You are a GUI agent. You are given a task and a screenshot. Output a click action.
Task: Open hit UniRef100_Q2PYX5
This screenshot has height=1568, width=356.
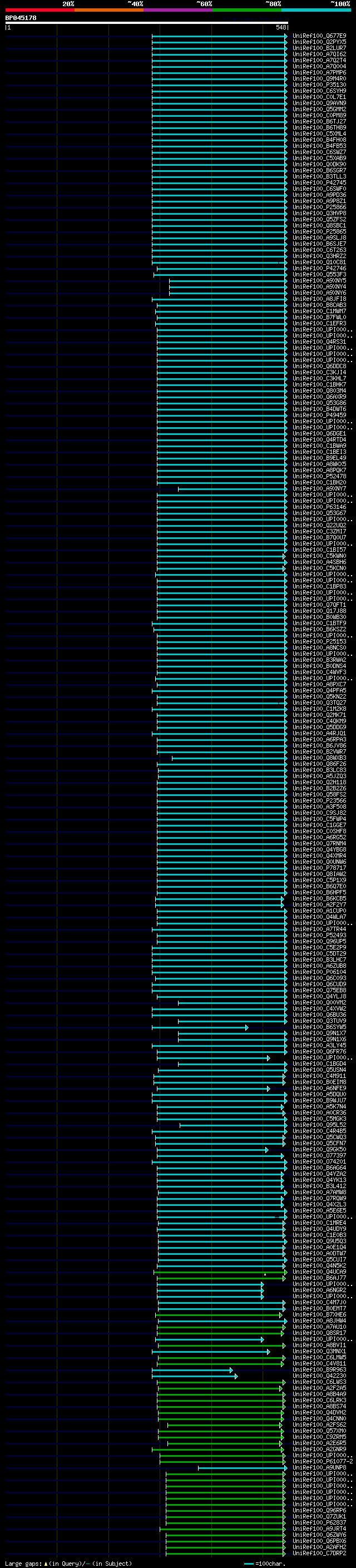pyautogui.click(x=319, y=42)
